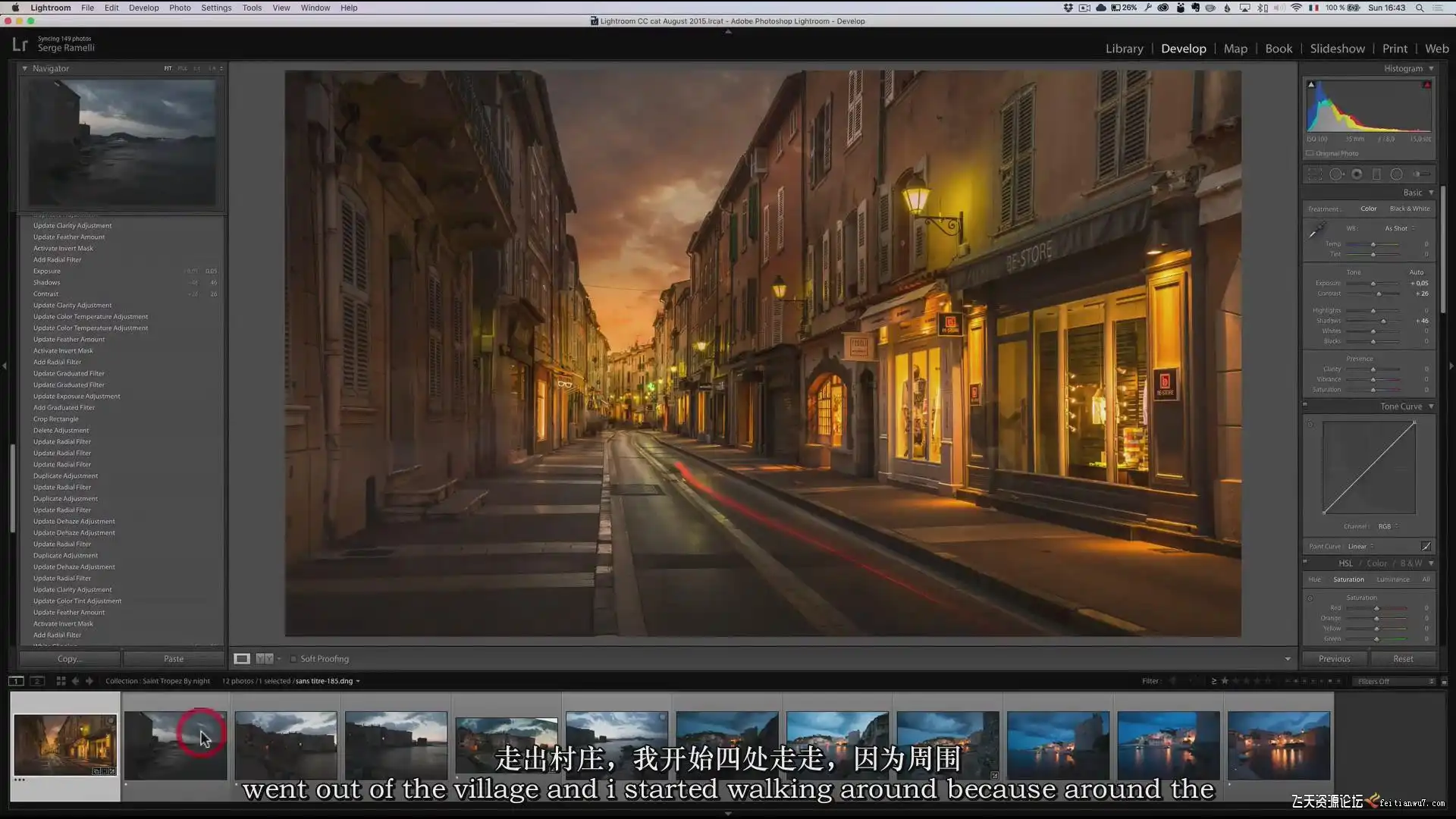Tick the Original Photo checkbox

tap(1310, 153)
